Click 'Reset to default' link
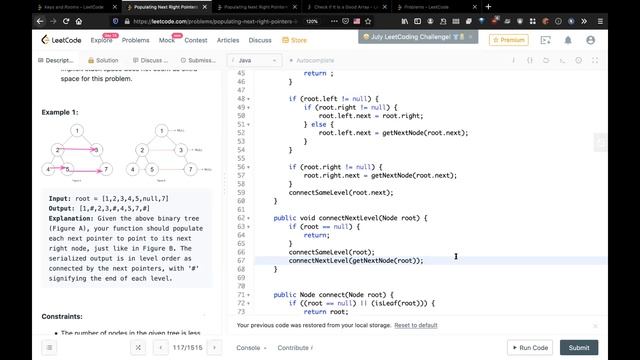640x360 pixels. coord(416,325)
